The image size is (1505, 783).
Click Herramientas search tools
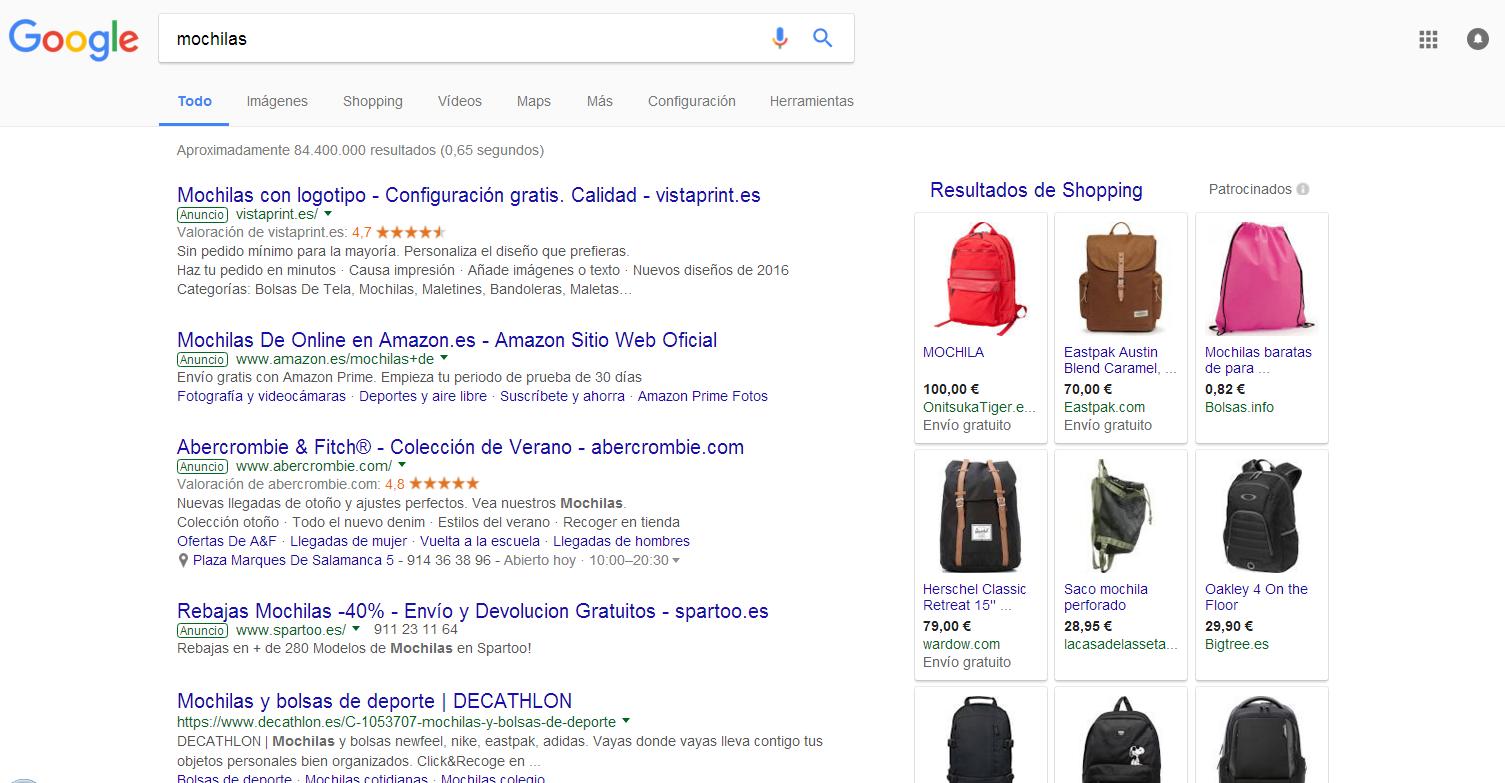click(x=812, y=101)
